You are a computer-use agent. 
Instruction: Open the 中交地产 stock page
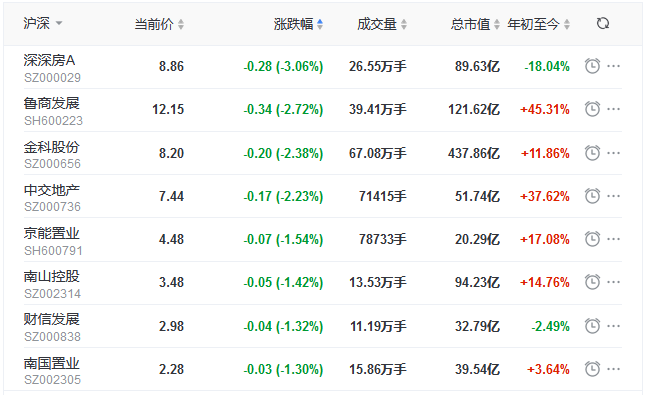(x=52, y=190)
